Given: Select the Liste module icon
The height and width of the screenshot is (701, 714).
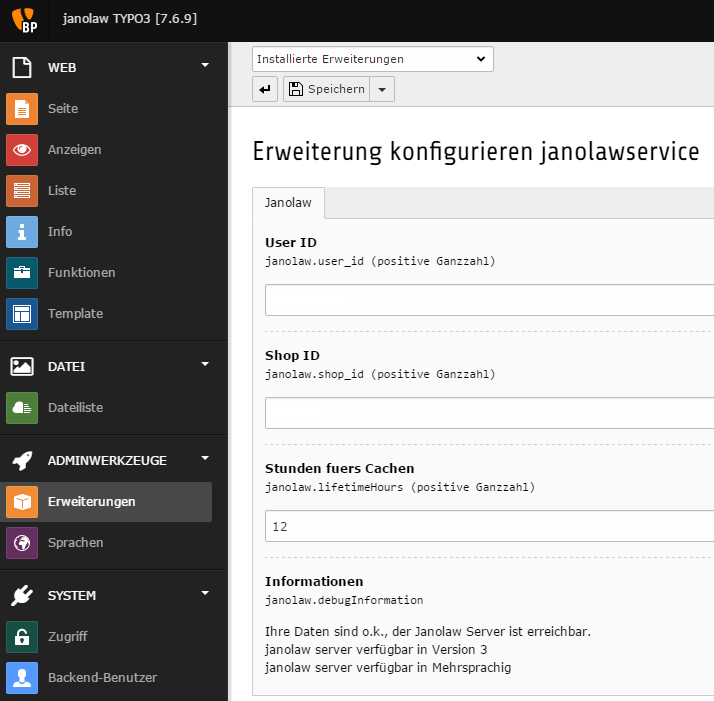Looking at the screenshot, I should 22,191.
